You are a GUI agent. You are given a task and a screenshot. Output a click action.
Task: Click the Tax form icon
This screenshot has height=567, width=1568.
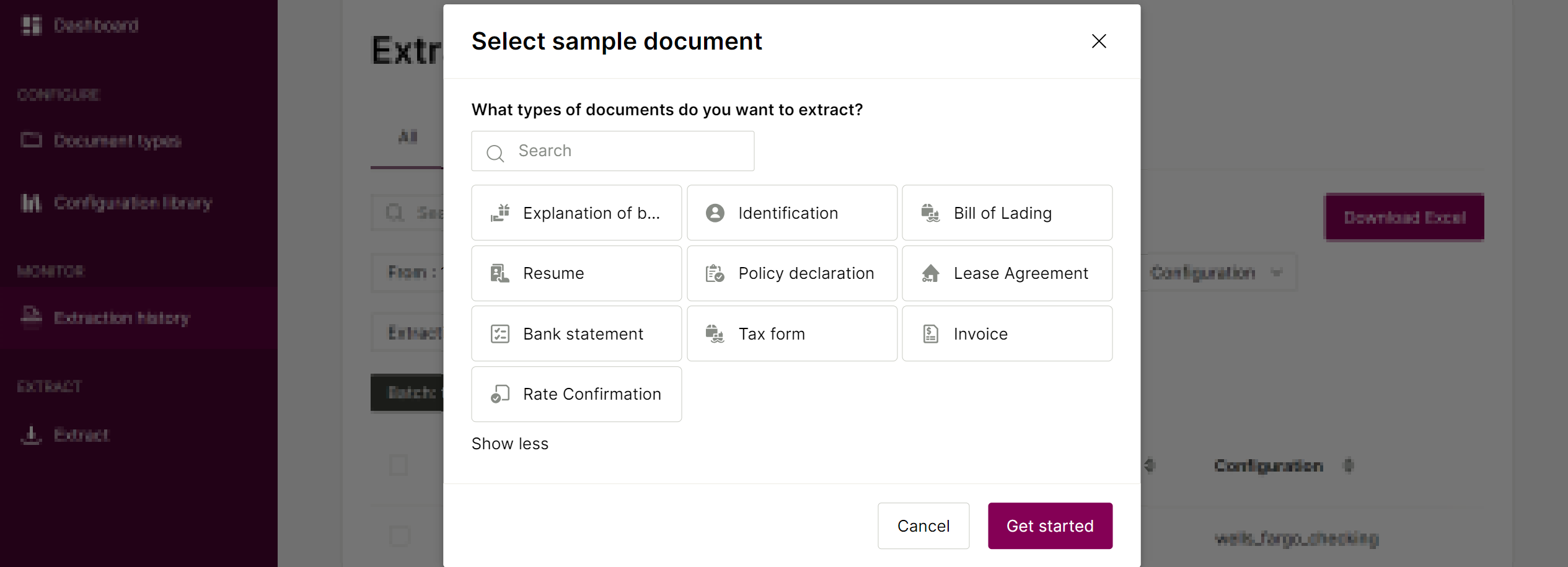(x=715, y=334)
